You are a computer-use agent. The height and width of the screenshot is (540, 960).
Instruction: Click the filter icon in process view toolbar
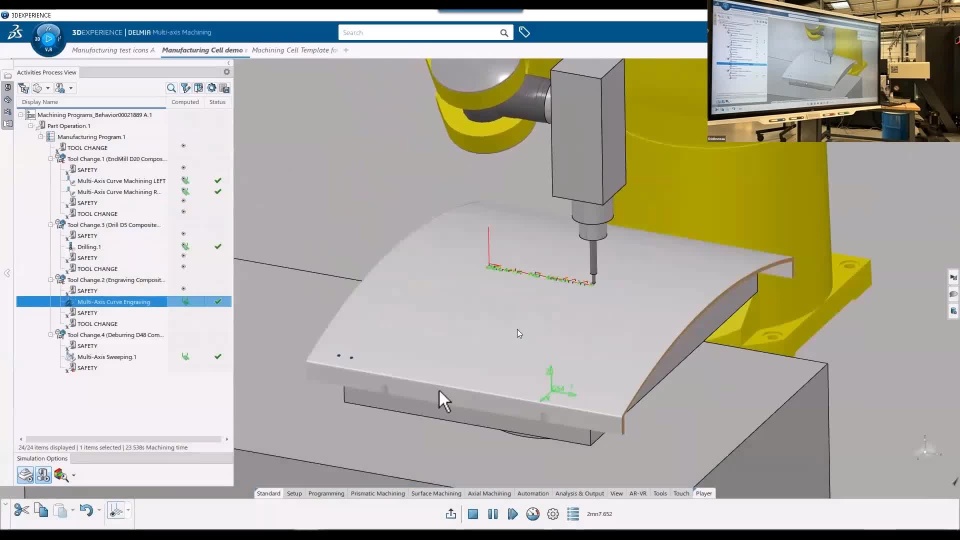(186, 88)
